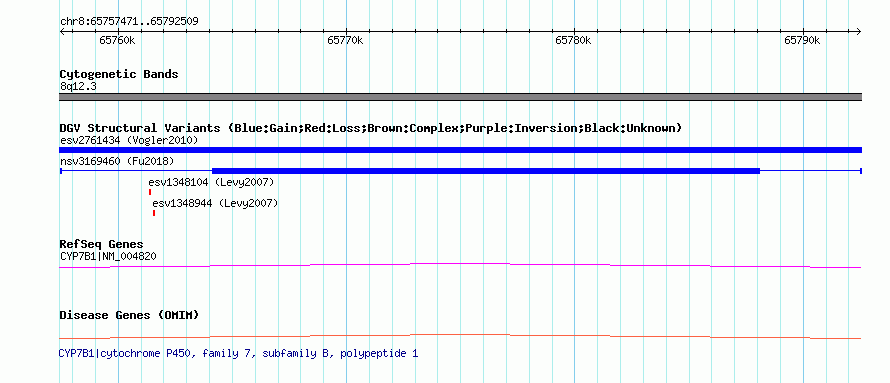Click the RefSeq Genes track title
Screen dimensions: 890x383
pos(102,245)
